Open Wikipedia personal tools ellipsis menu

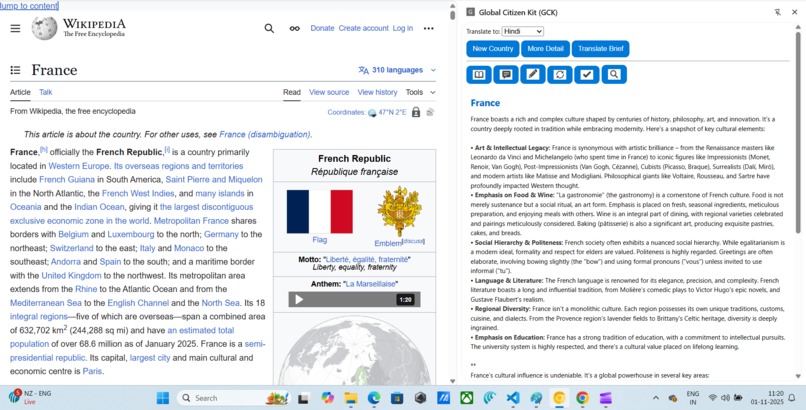[428, 28]
